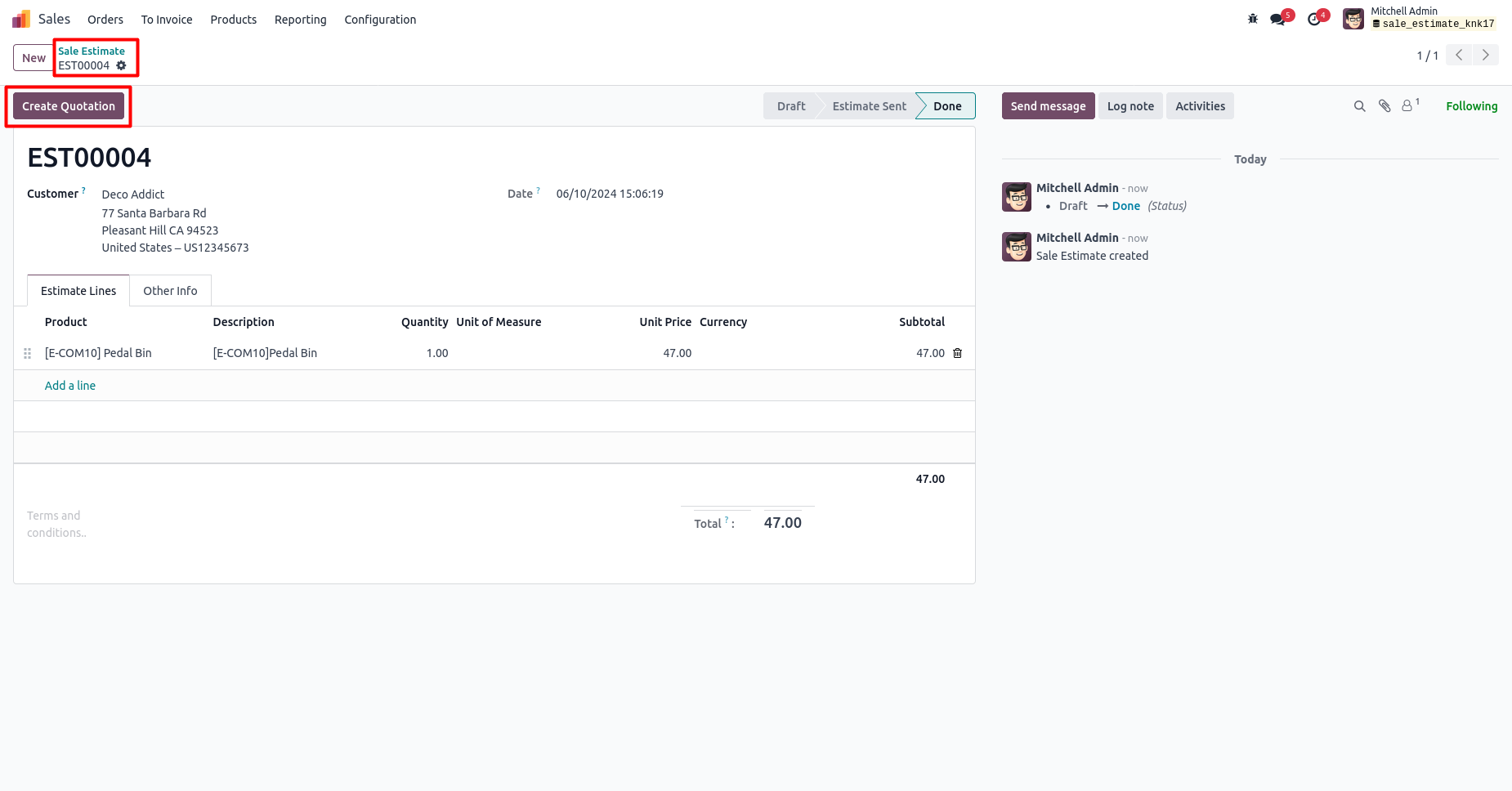1512x791 pixels.
Task: Grab the drag handle on Pedal Bin row
Action: pyautogui.click(x=27, y=353)
